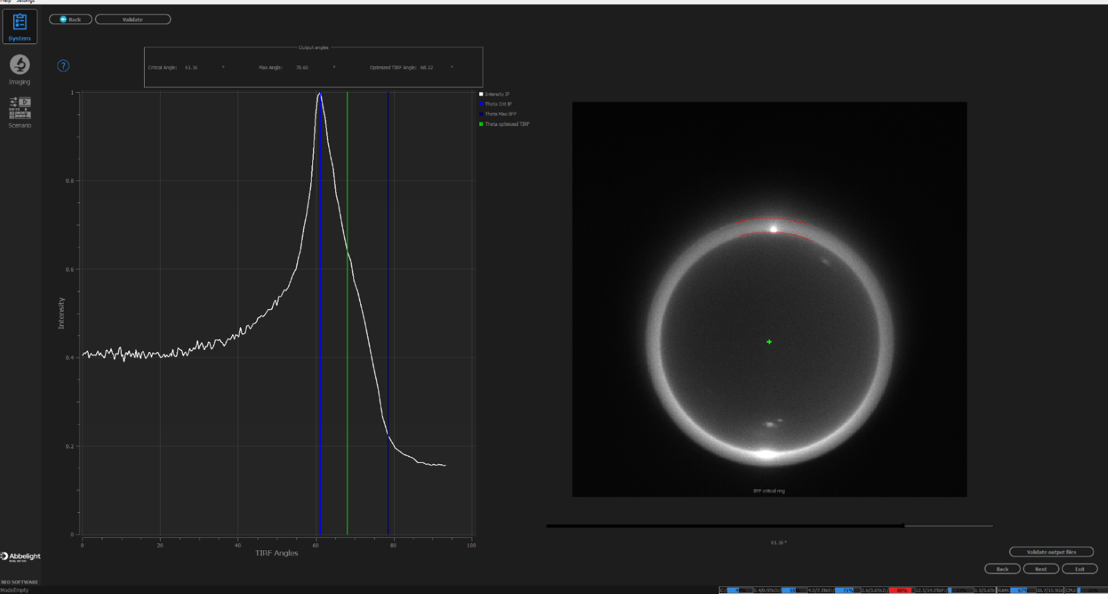1108x594 pixels.
Task: Toggle the Intensity IP legend entry
Action: [x=497, y=94]
